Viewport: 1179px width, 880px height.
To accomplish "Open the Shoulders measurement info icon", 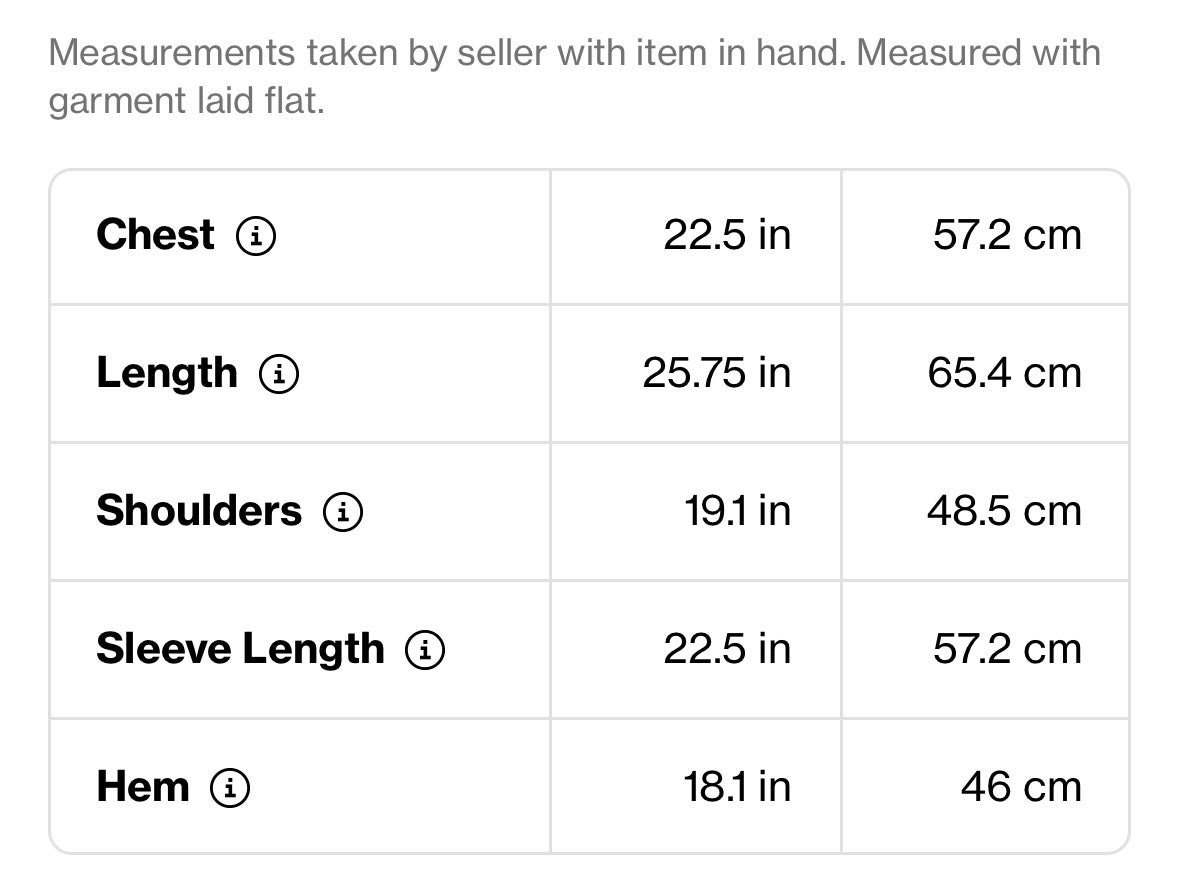I will [x=343, y=511].
